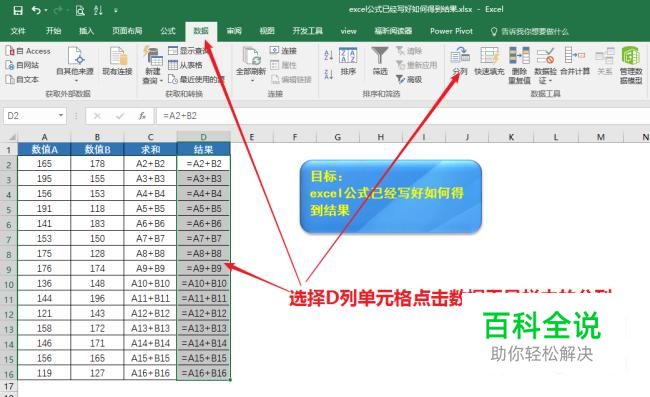The image size is (650, 397).
Task: Click the Name Box showing D2
Action: [29, 116]
